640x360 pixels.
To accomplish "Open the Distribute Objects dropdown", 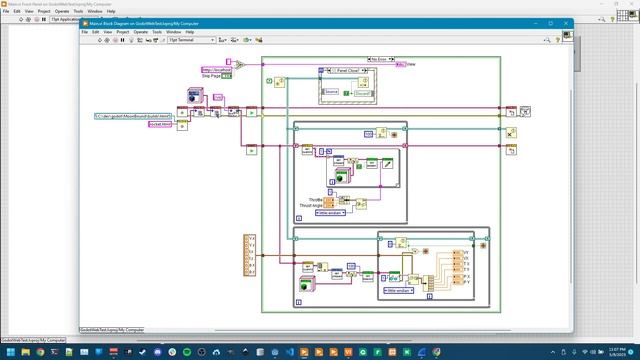I will pyautogui.click(x=235, y=40).
